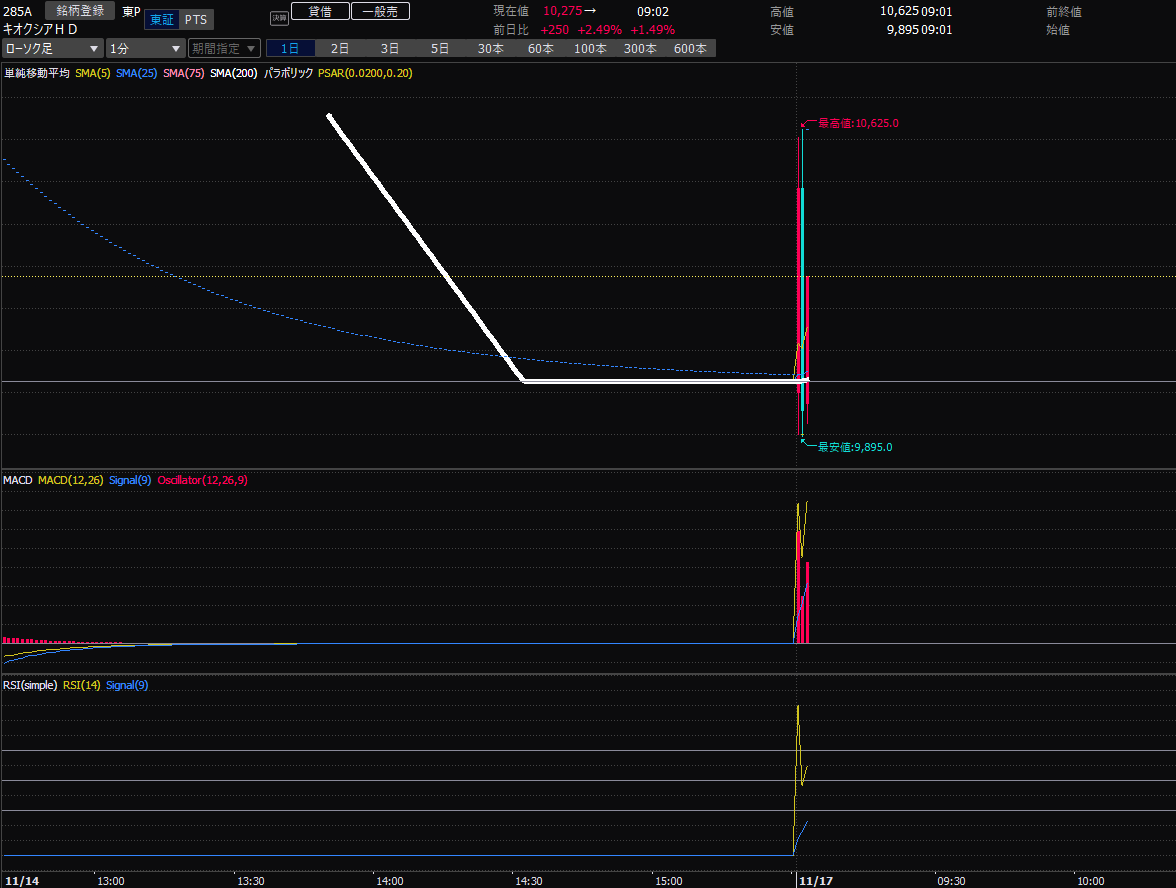Click the 一般売 button
Image resolution: width=1176 pixels, height=888 pixels.
tap(379, 11)
